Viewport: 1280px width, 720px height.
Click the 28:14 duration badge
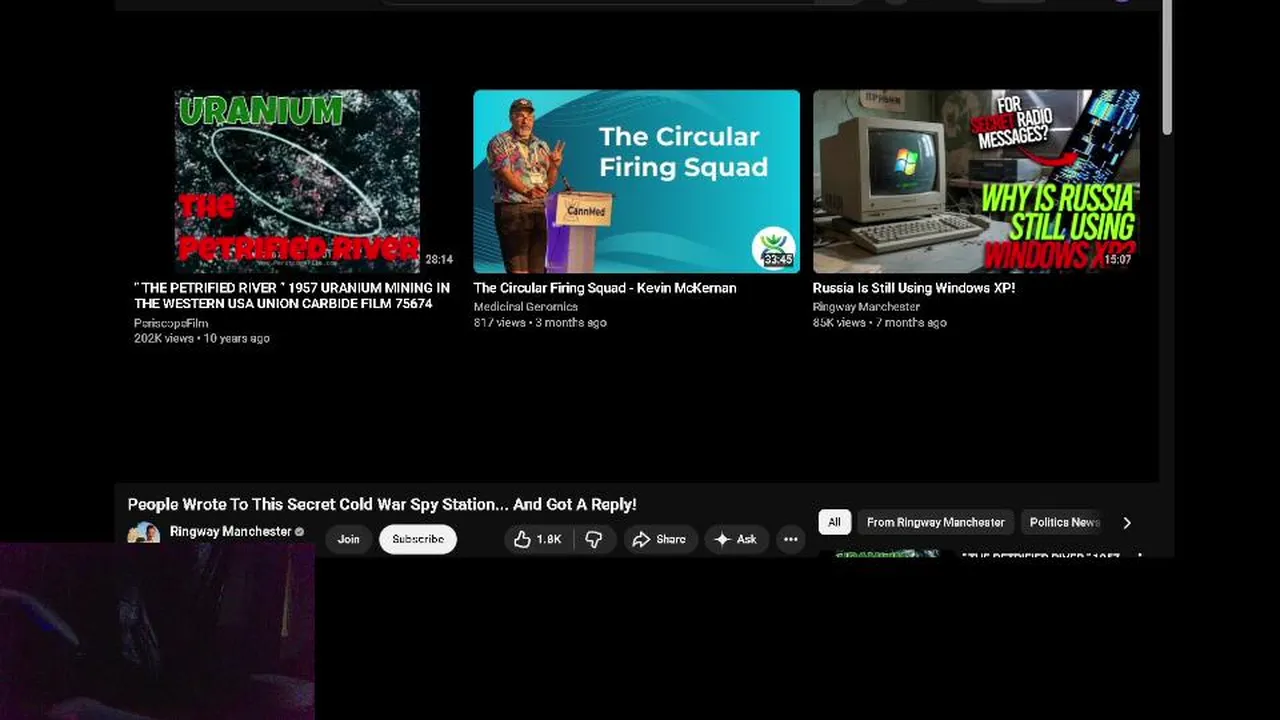(x=439, y=260)
